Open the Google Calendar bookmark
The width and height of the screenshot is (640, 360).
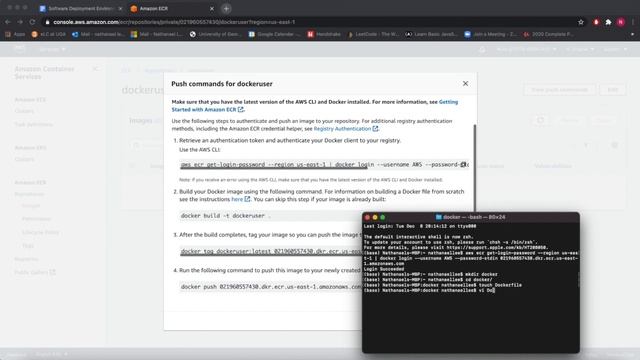tap(274, 34)
